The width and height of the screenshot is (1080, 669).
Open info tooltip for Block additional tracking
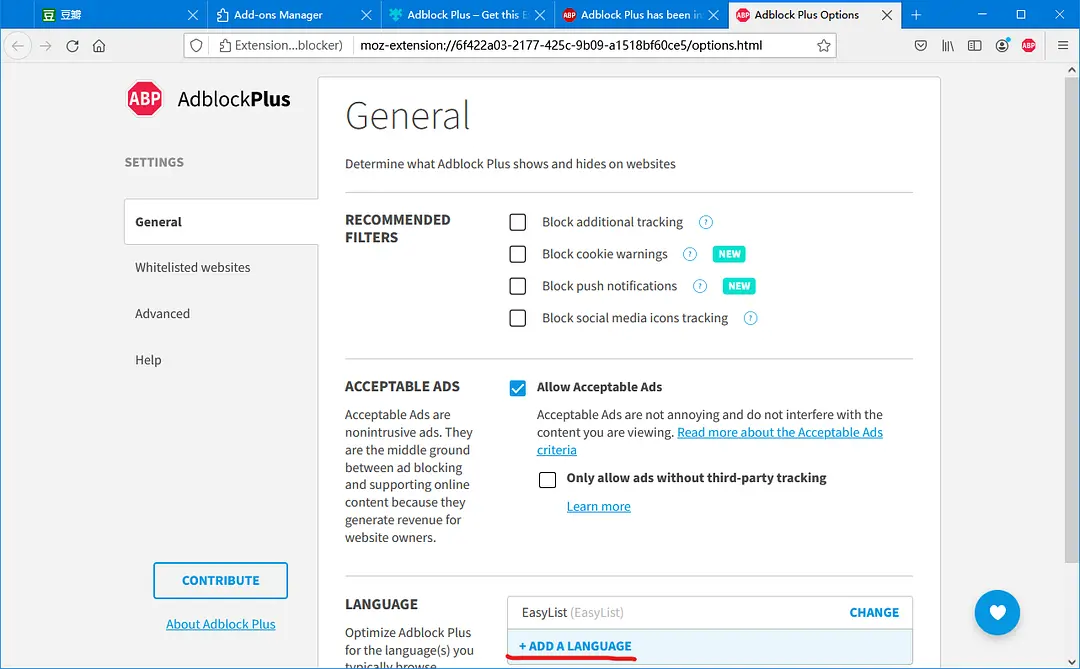click(x=706, y=222)
